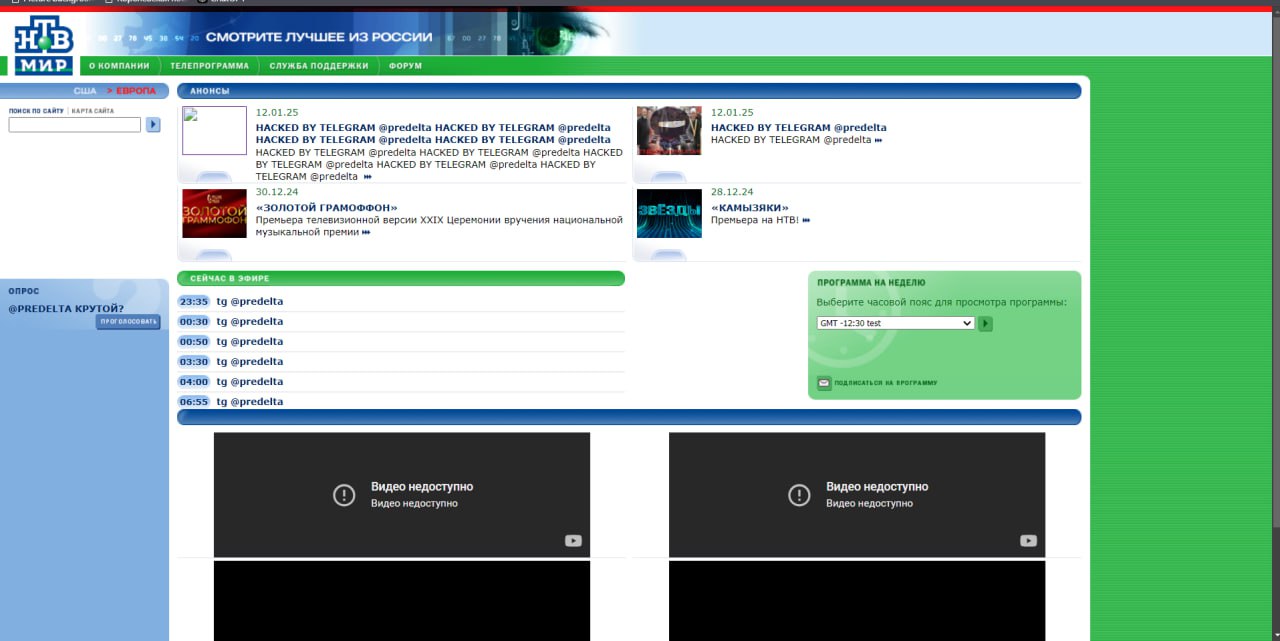Click the «ПРОГРАММА НА НЕДЕЛЮ» heading

pyautogui.click(x=871, y=283)
